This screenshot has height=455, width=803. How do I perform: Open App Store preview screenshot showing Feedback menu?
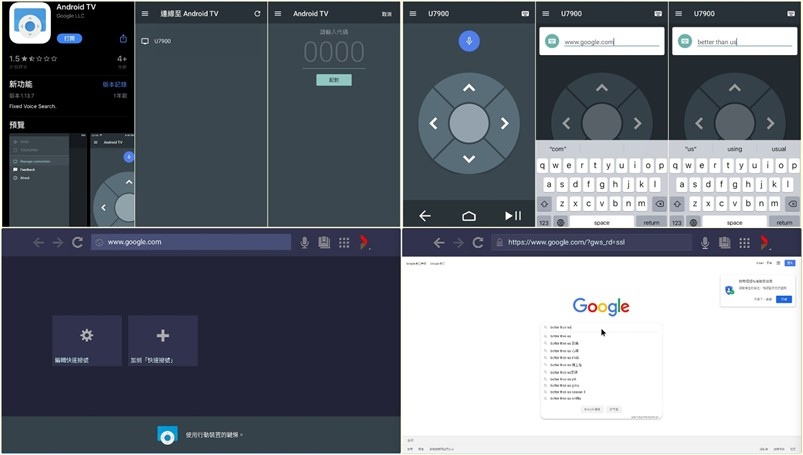[x=48, y=179]
